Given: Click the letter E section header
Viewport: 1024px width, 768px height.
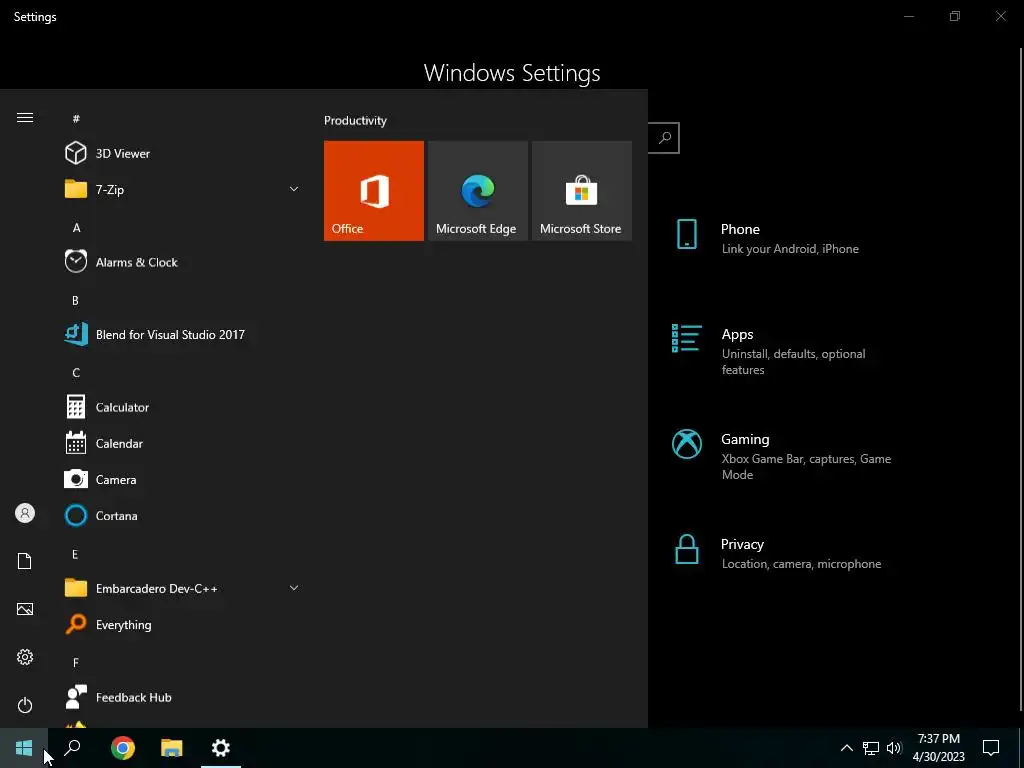Looking at the screenshot, I should coord(75,554).
